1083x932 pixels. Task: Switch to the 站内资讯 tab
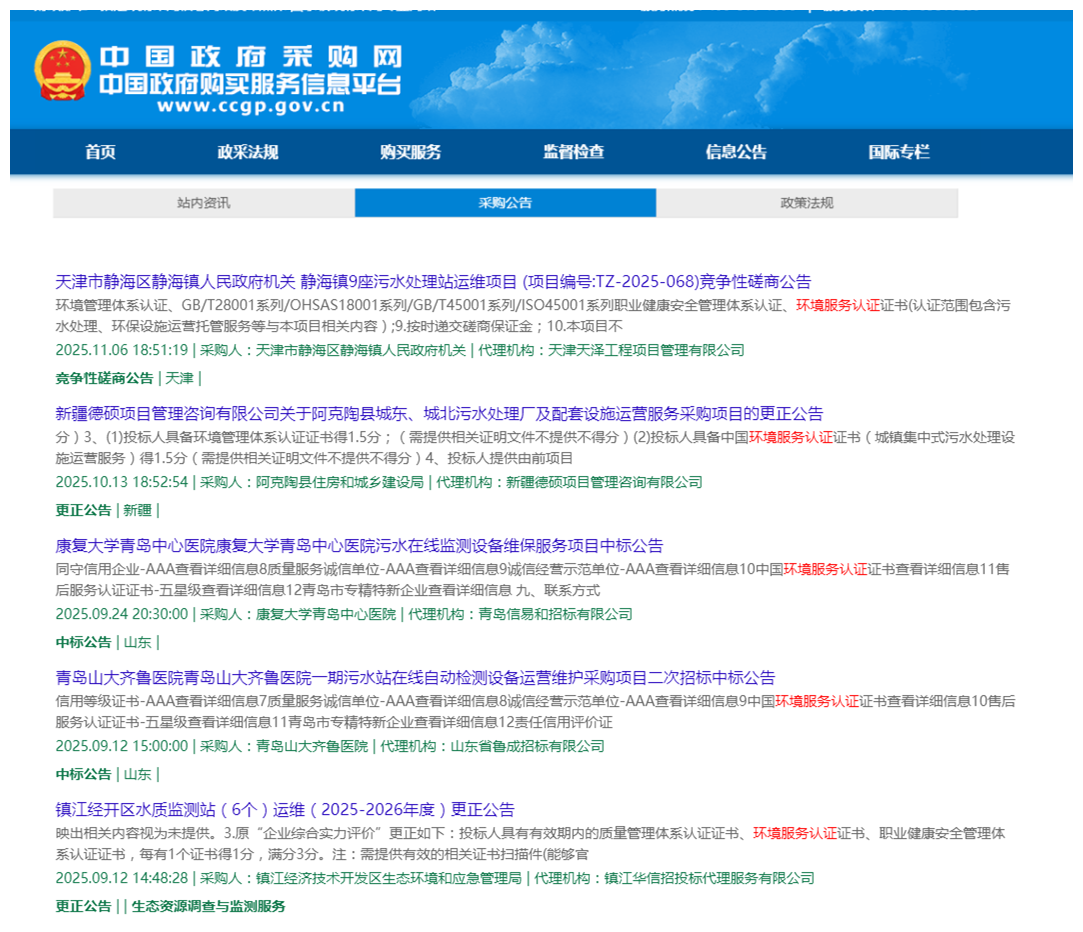point(203,203)
